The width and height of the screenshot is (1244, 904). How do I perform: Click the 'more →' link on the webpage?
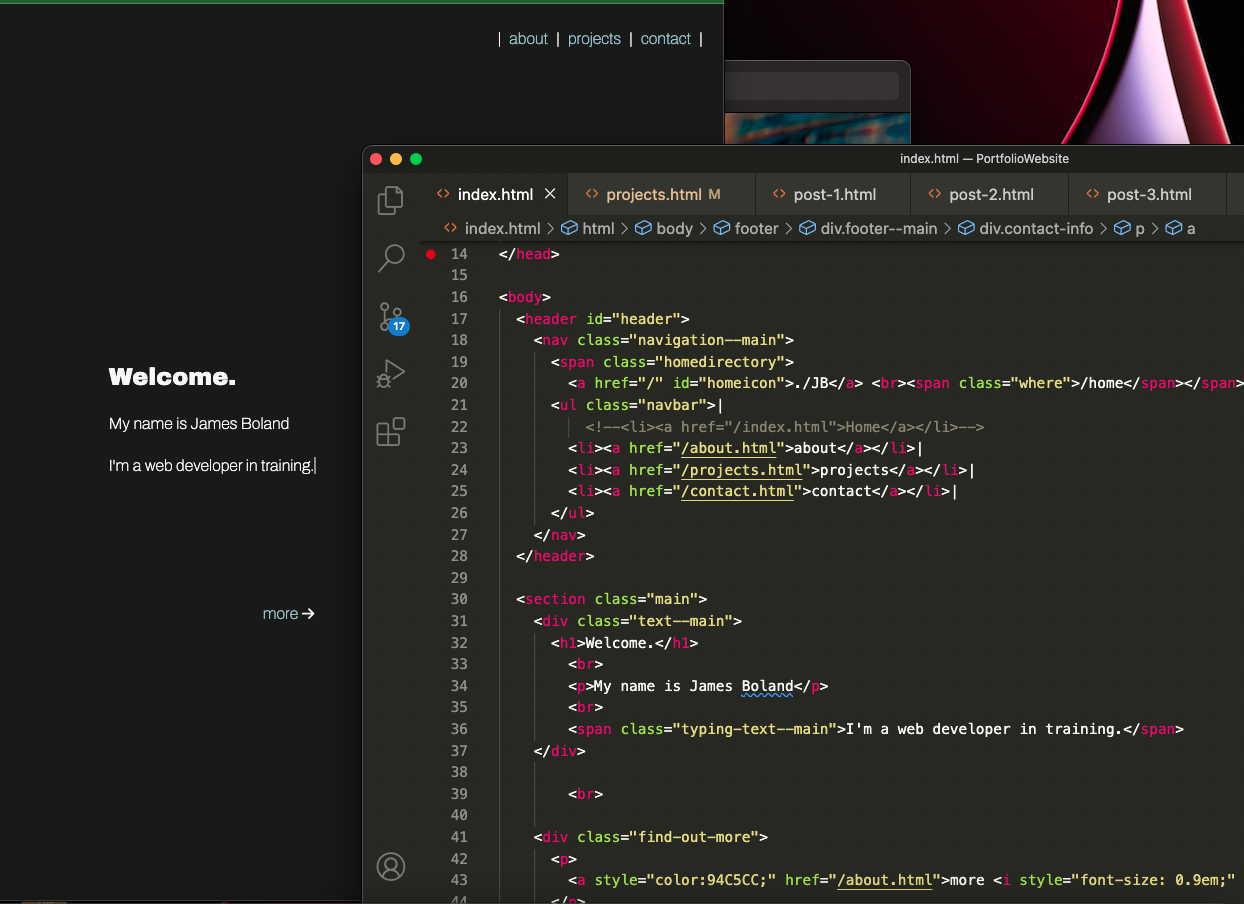[x=288, y=613]
